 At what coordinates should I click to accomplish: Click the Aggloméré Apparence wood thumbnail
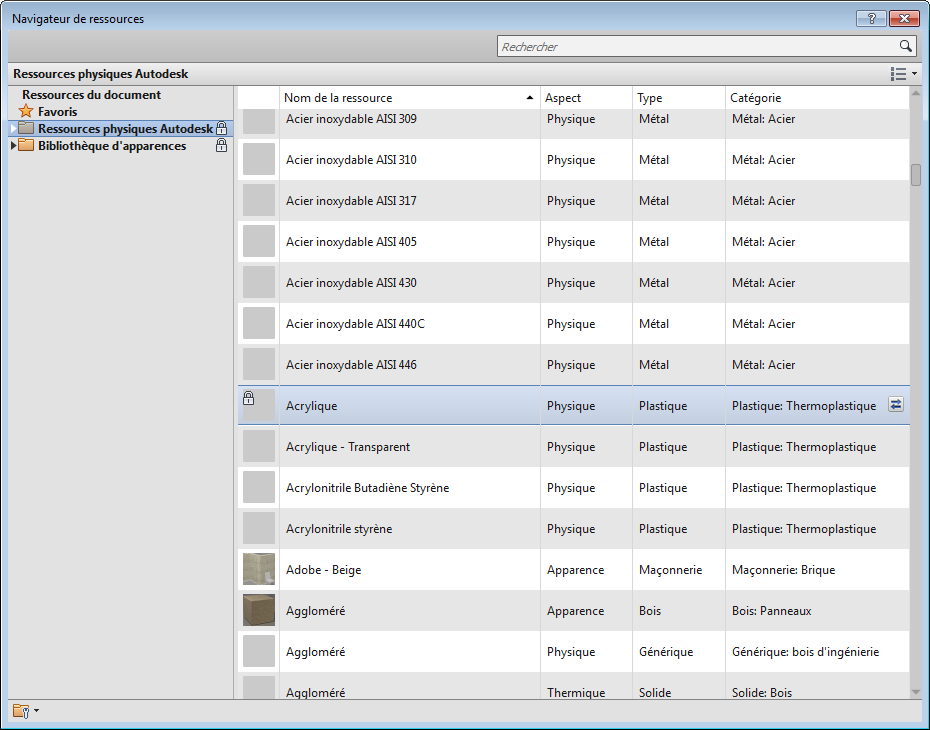click(x=259, y=610)
